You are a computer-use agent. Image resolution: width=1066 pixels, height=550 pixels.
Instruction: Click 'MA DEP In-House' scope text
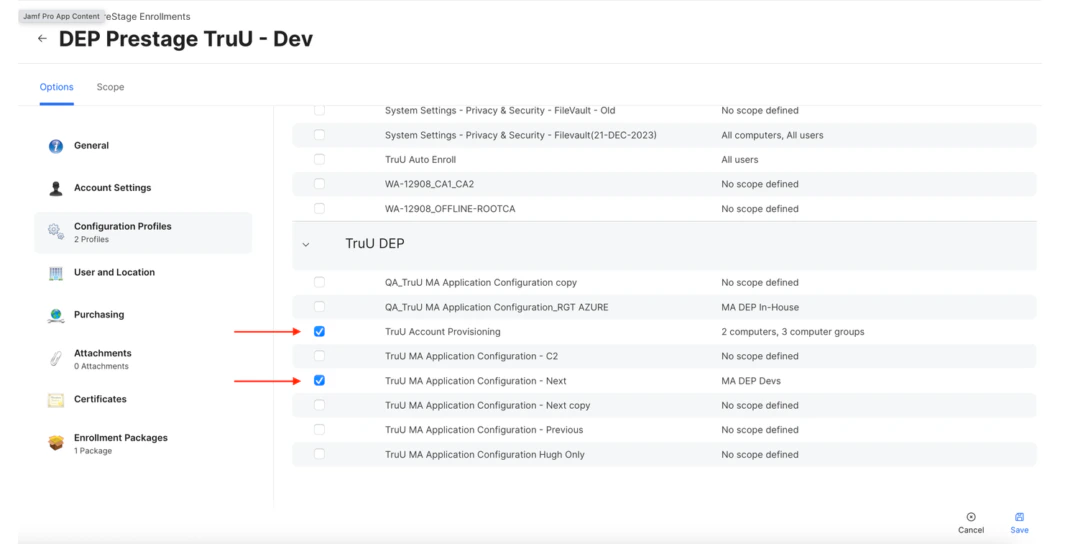760,307
